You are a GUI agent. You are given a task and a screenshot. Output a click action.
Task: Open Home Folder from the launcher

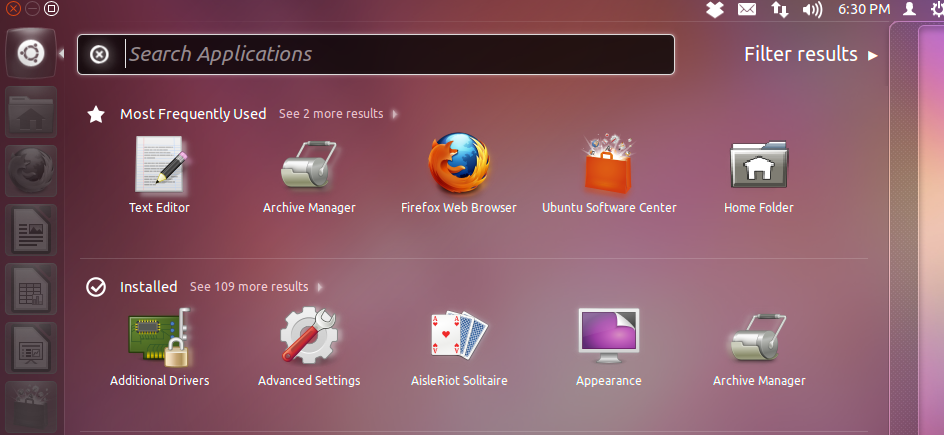tap(31, 113)
